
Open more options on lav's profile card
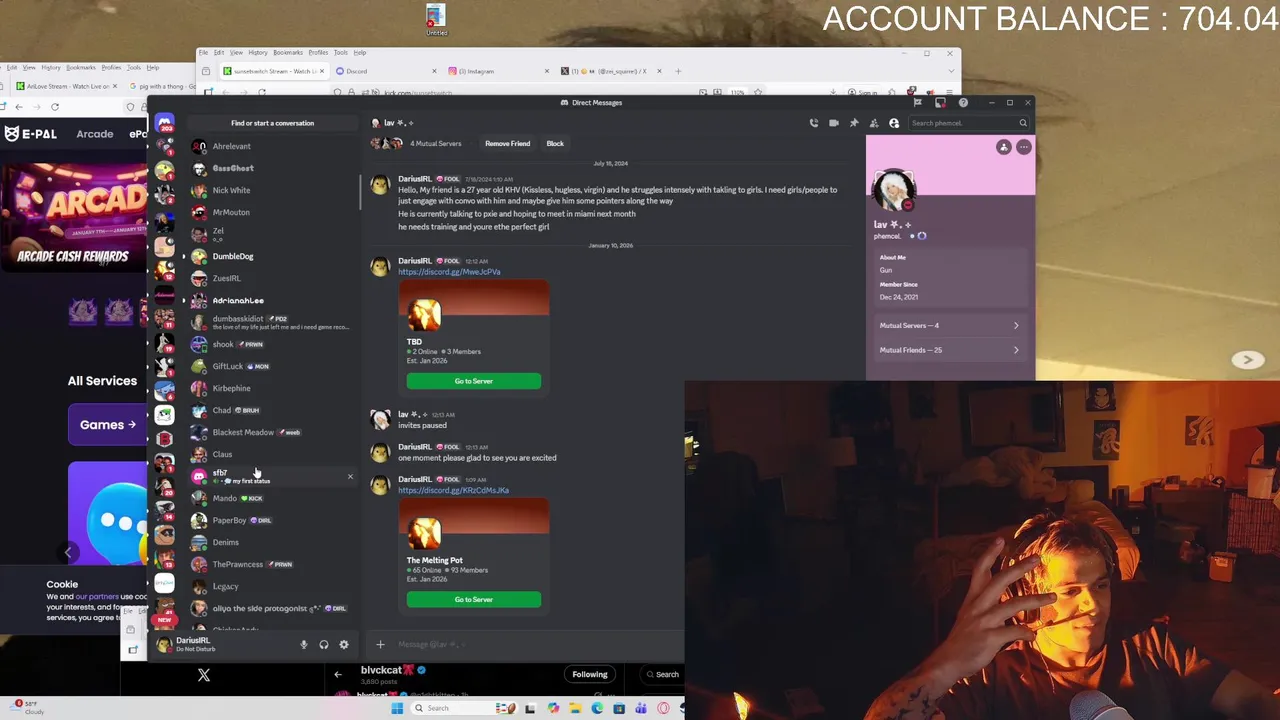coord(1023,147)
